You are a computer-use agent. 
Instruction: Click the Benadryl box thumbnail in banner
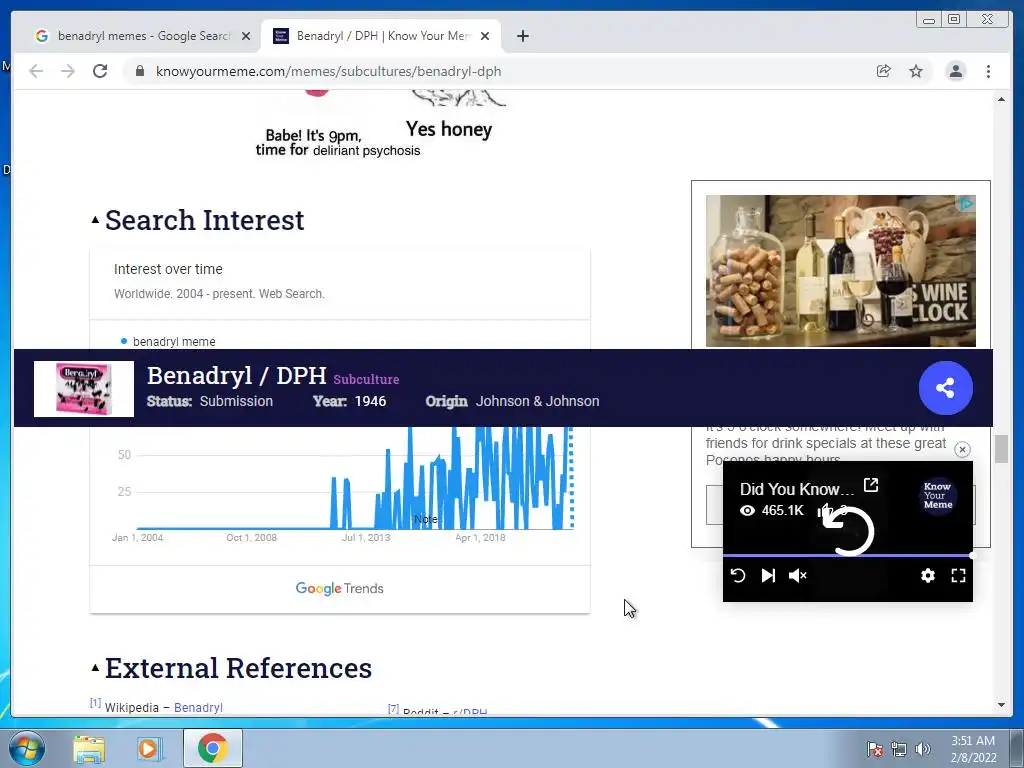tap(84, 389)
